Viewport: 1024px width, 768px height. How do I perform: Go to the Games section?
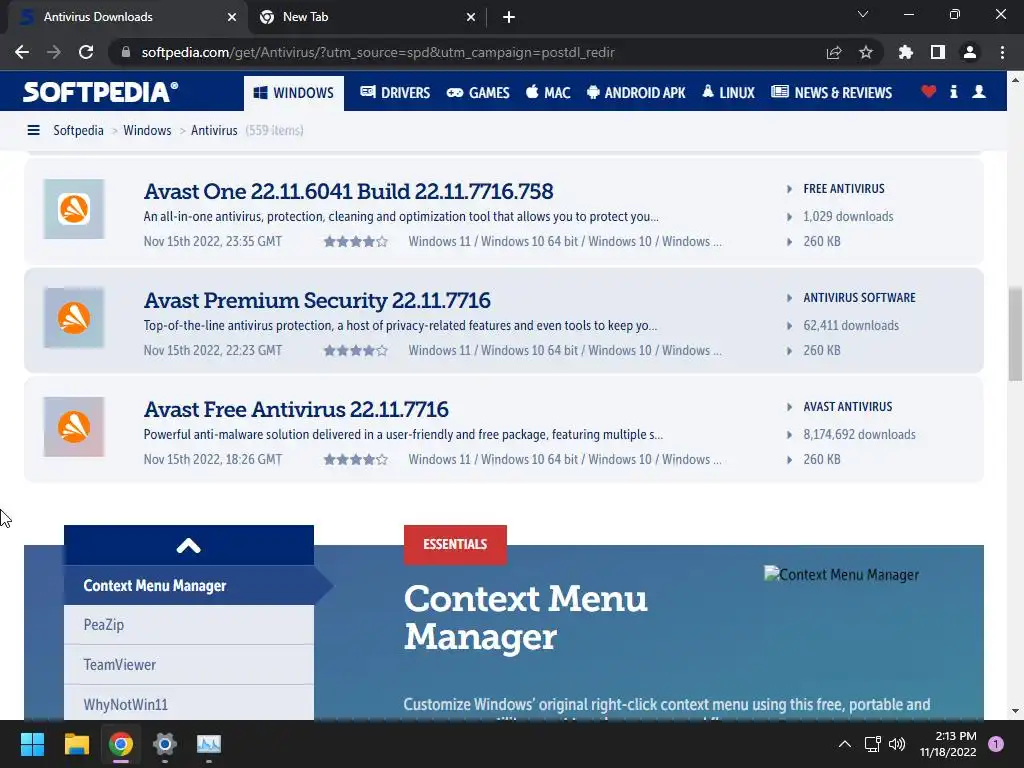(x=478, y=93)
